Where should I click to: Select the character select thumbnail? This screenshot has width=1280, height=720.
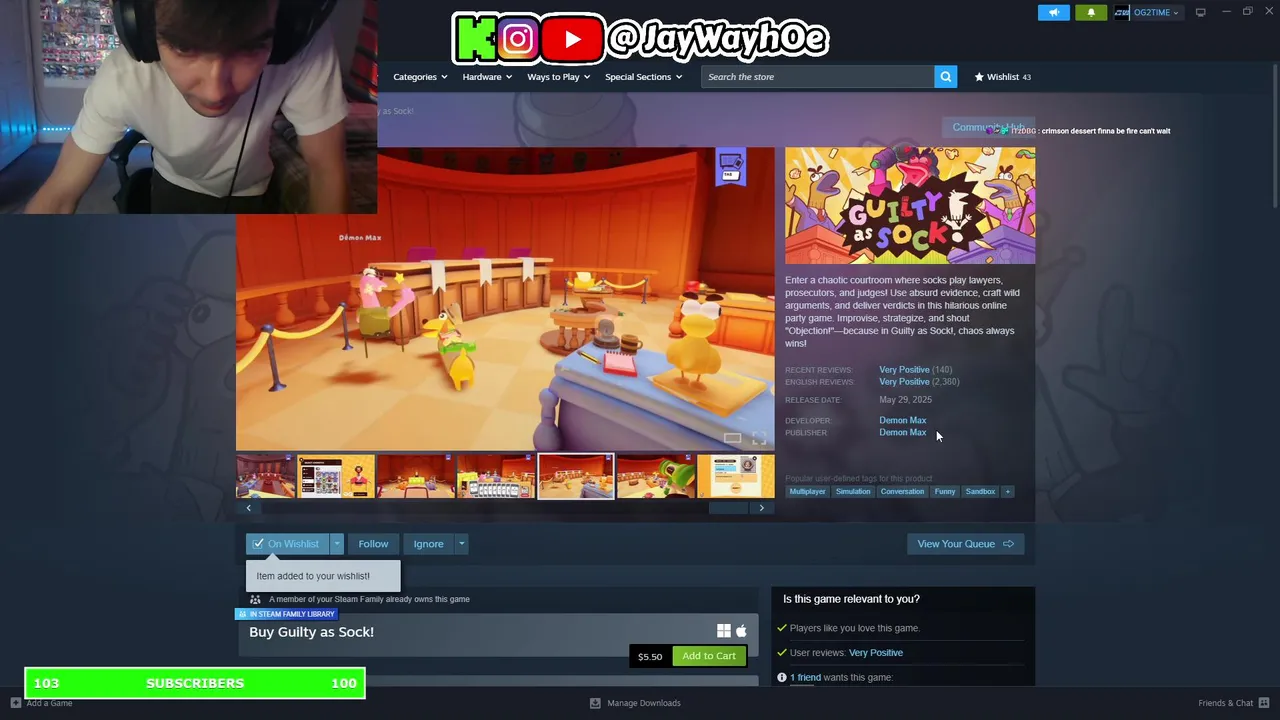coord(336,476)
